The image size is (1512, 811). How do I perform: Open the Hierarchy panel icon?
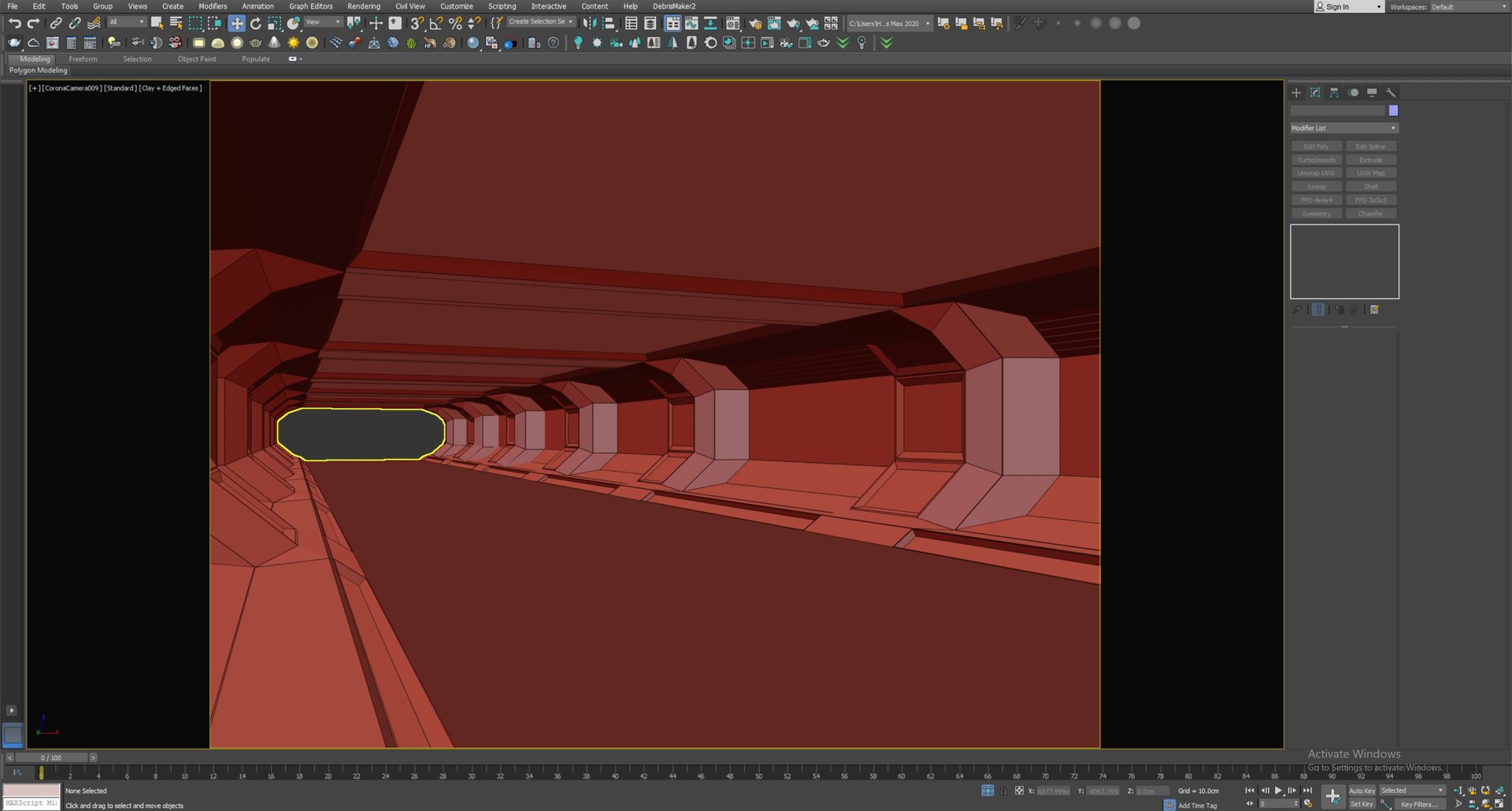[x=1334, y=92]
